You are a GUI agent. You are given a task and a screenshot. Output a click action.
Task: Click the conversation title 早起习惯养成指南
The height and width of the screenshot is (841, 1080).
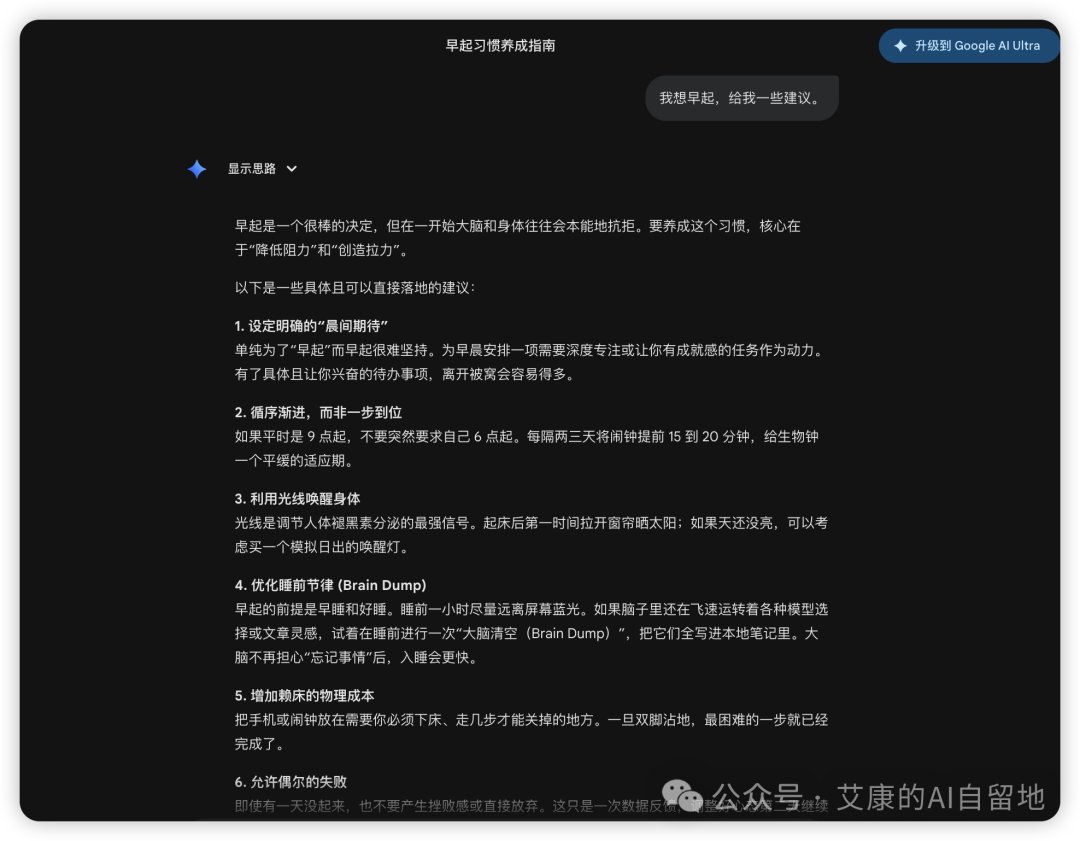(x=500, y=45)
